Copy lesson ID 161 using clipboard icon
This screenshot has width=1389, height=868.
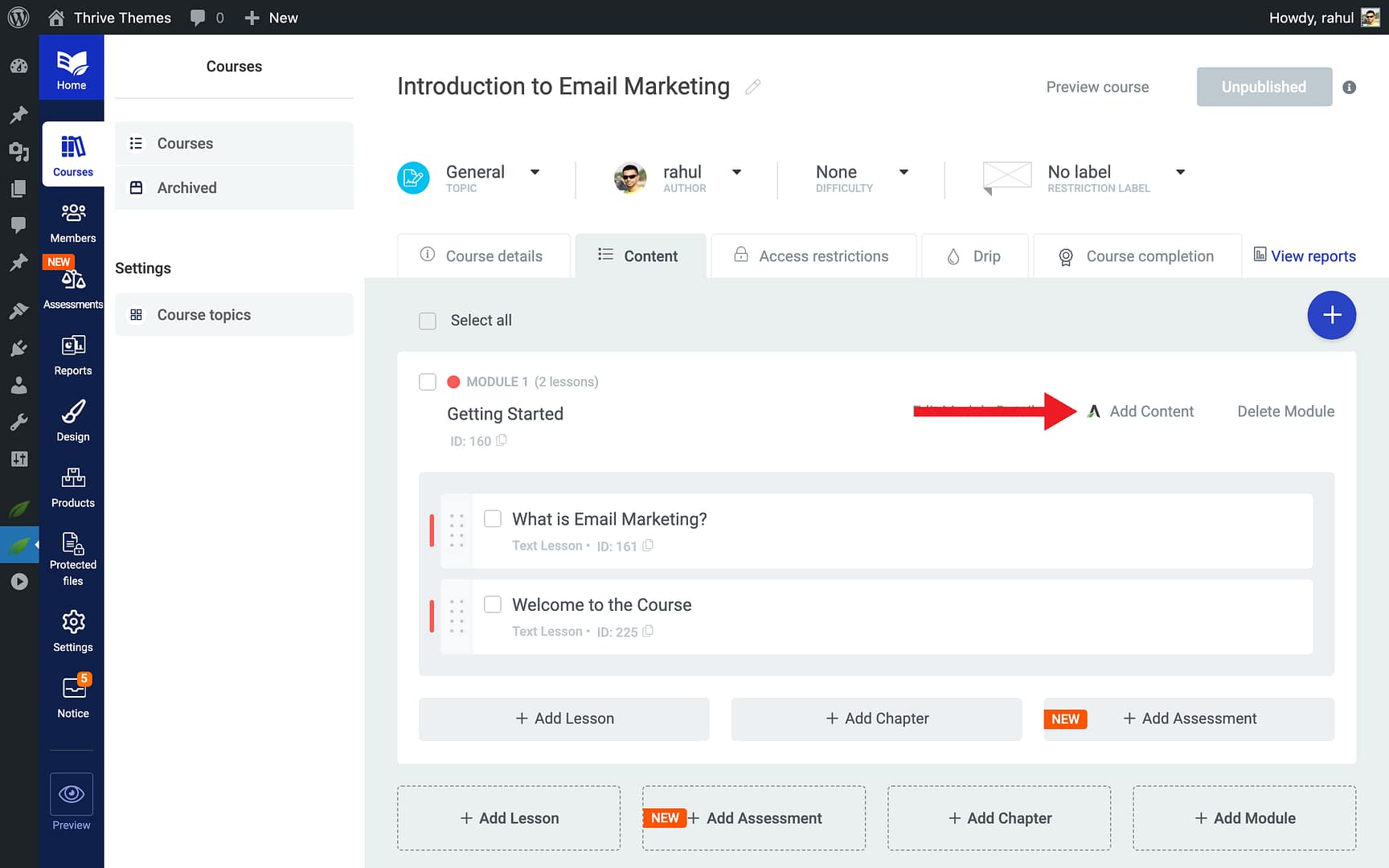(648, 546)
